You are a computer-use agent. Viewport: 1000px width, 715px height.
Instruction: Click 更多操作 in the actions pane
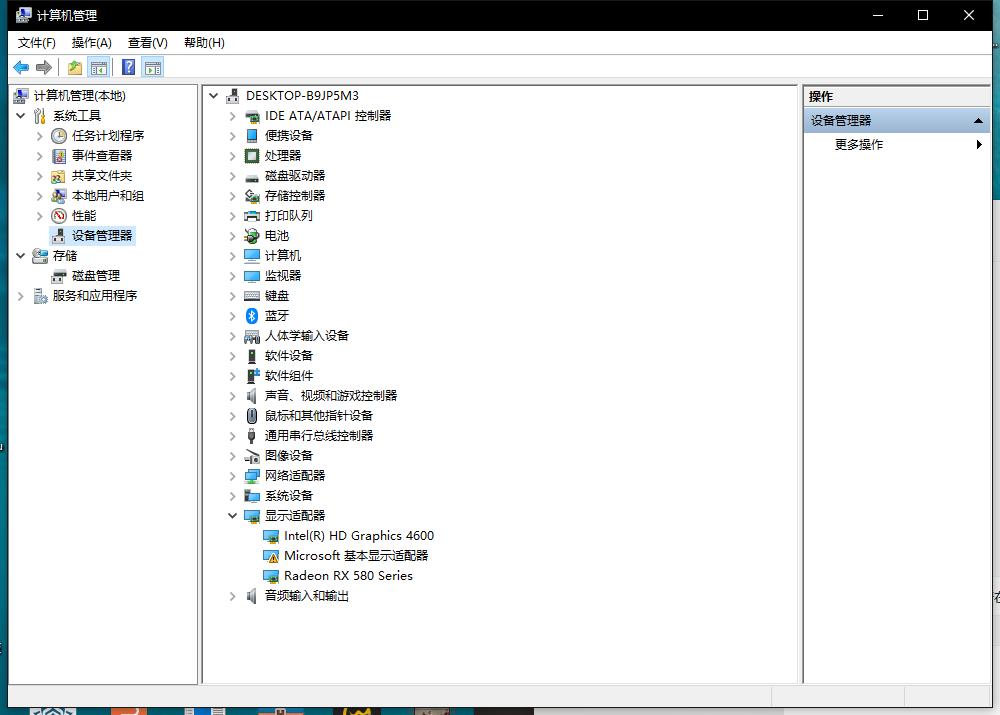(x=859, y=144)
